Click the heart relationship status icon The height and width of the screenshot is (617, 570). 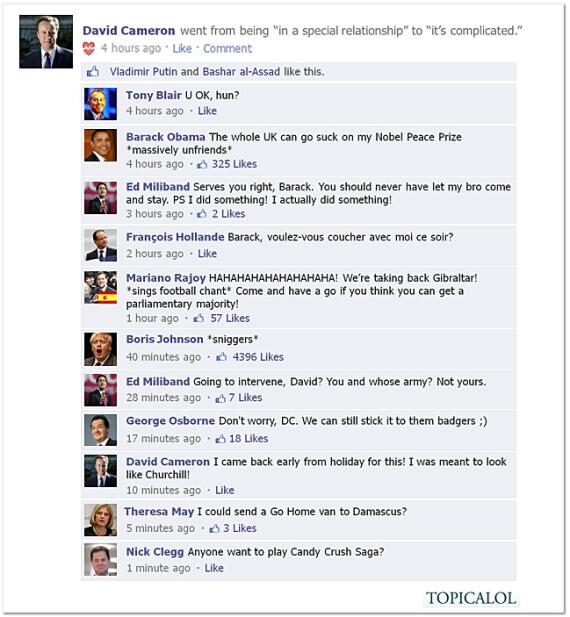click(89, 49)
